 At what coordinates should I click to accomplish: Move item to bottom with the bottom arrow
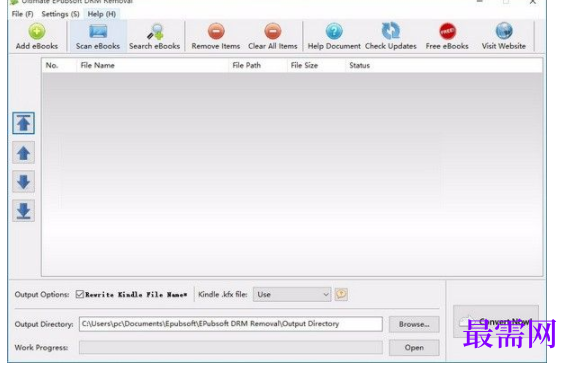(23, 211)
